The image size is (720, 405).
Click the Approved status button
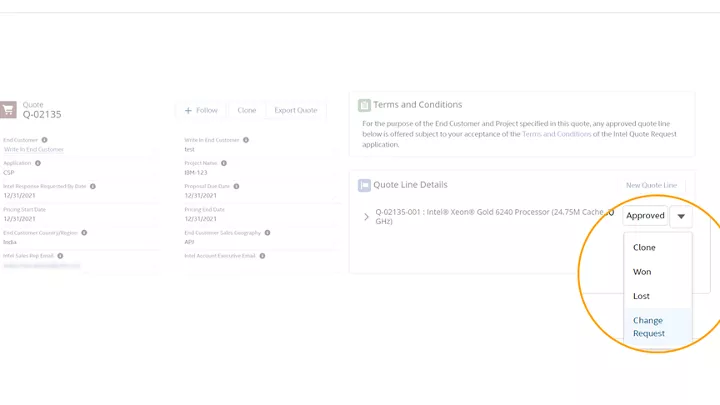[645, 215]
